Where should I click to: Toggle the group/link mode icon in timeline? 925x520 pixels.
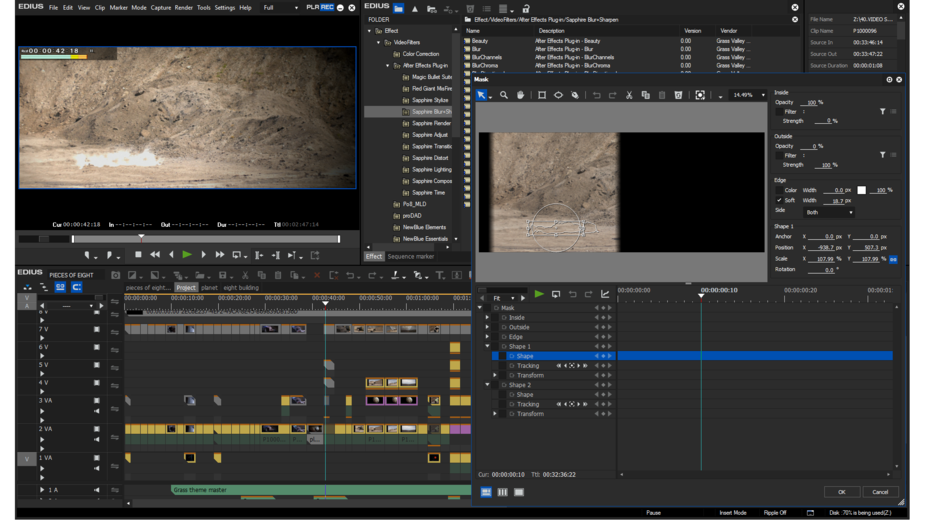(60, 287)
